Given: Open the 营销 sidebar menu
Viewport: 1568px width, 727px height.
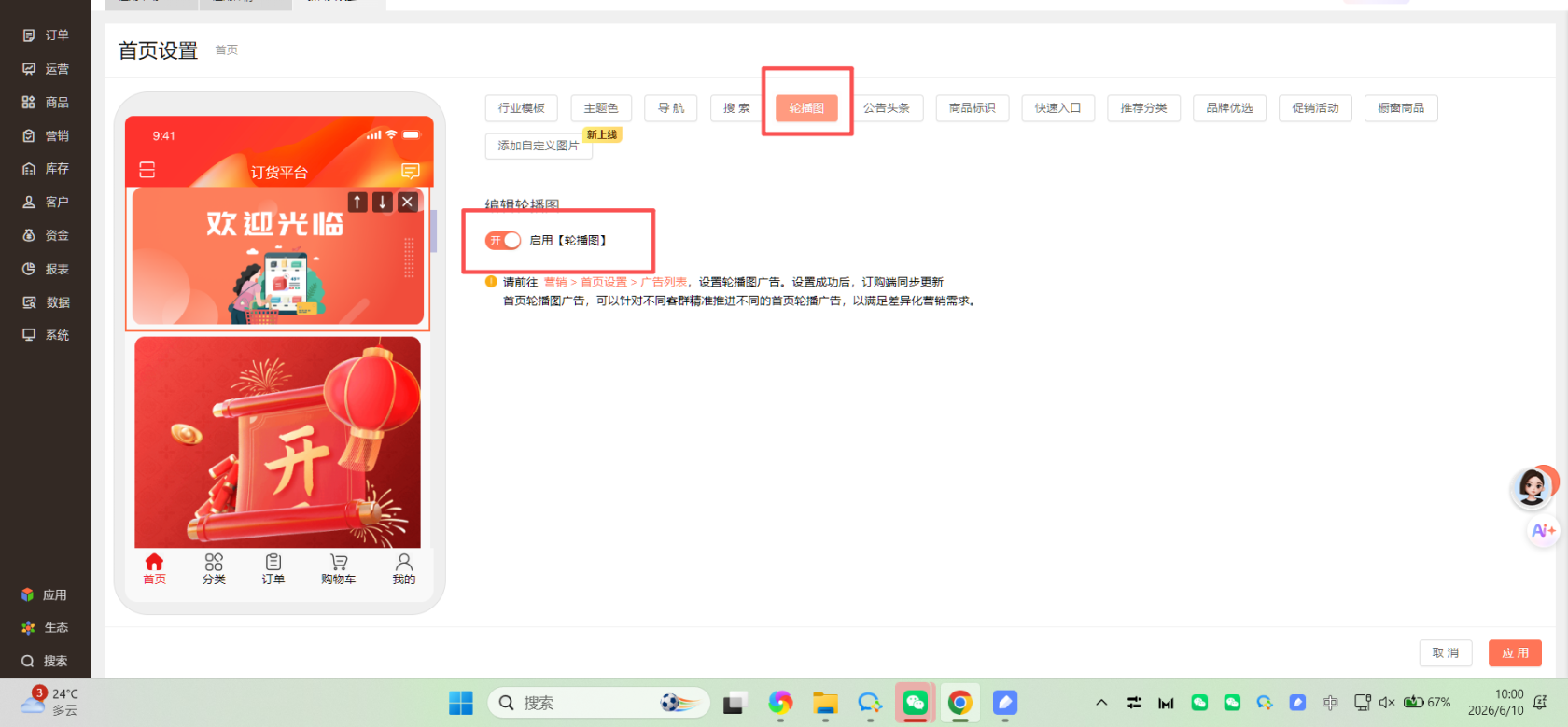Looking at the screenshot, I should pyautogui.click(x=46, y=135).
